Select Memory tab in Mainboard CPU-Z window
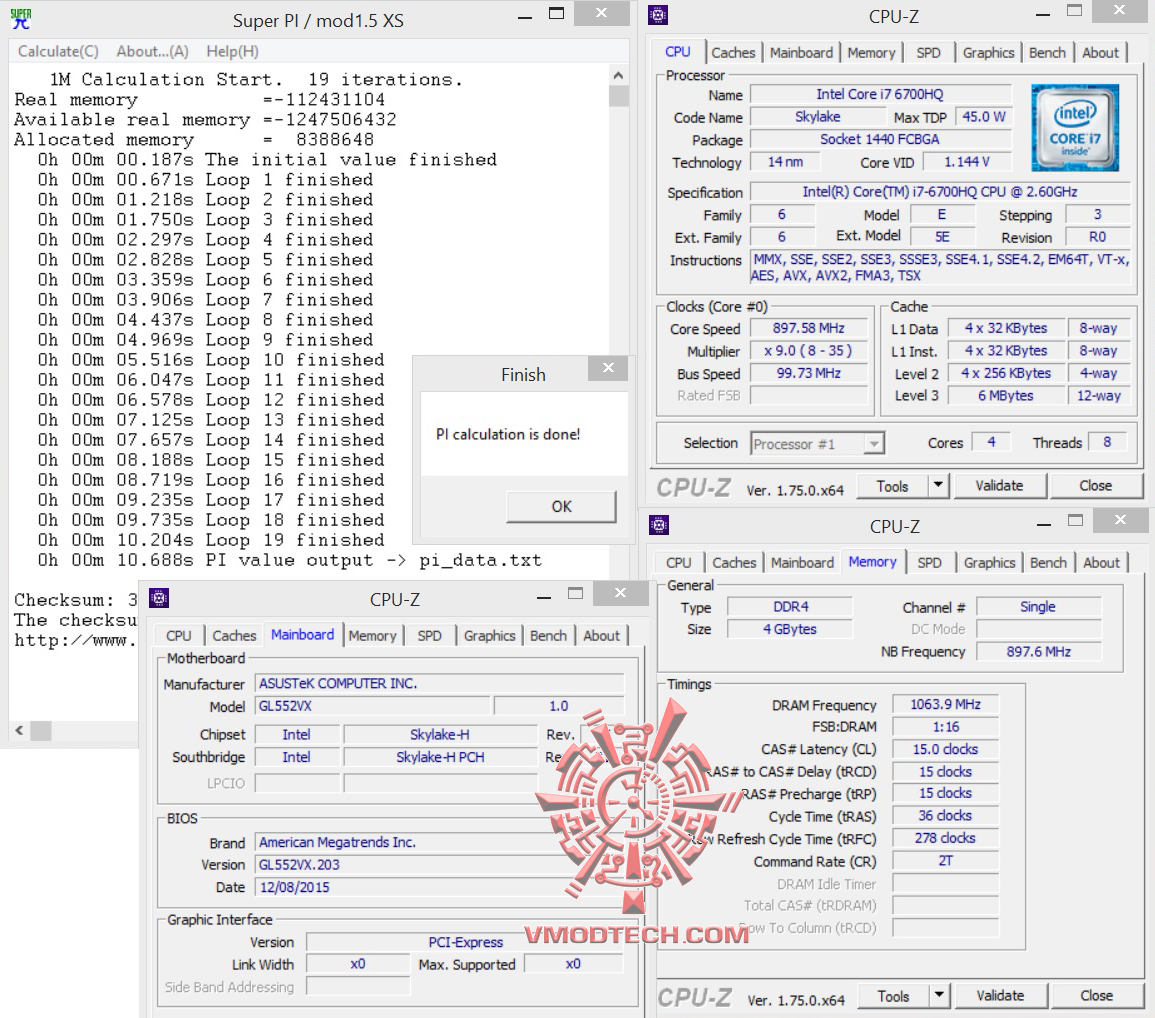Screen dimensions: 1155x1018 point(372,636)
